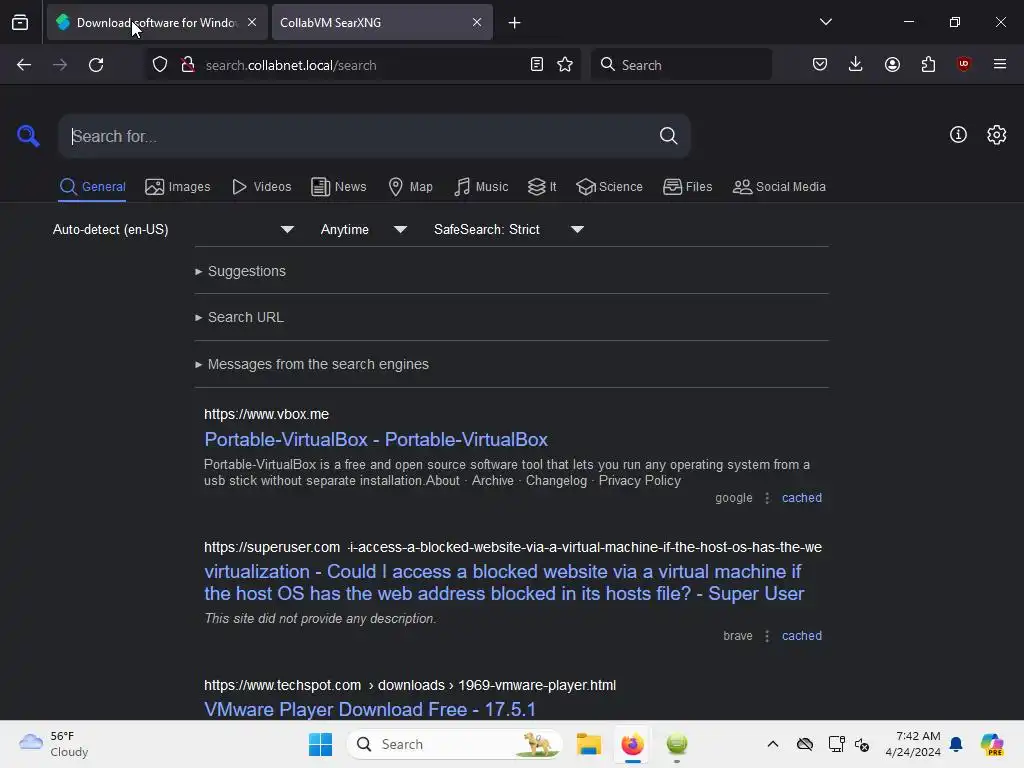Screen dimensions: 1024x768
Task: Open the list all tabs dropdown
Action: (825, 22)
